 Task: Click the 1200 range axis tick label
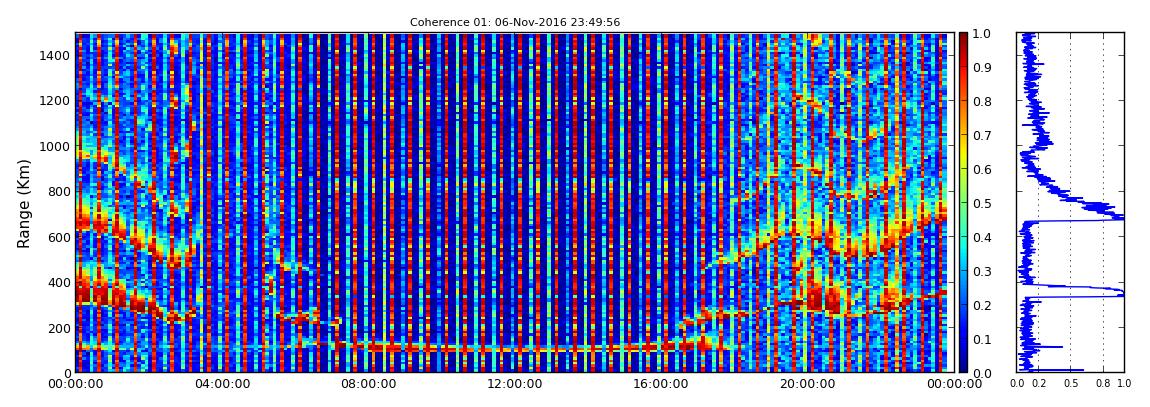(x=56, y=100)
